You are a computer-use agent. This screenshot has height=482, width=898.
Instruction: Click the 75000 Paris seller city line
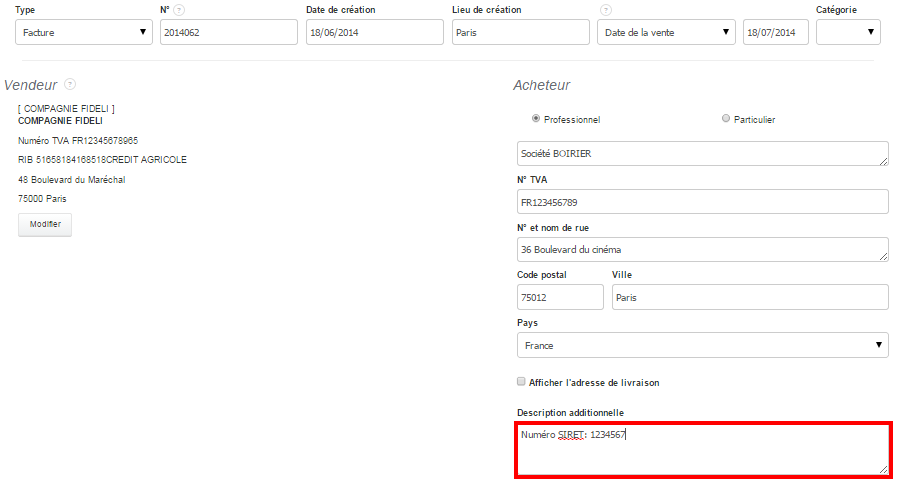[x=42, y=199]
